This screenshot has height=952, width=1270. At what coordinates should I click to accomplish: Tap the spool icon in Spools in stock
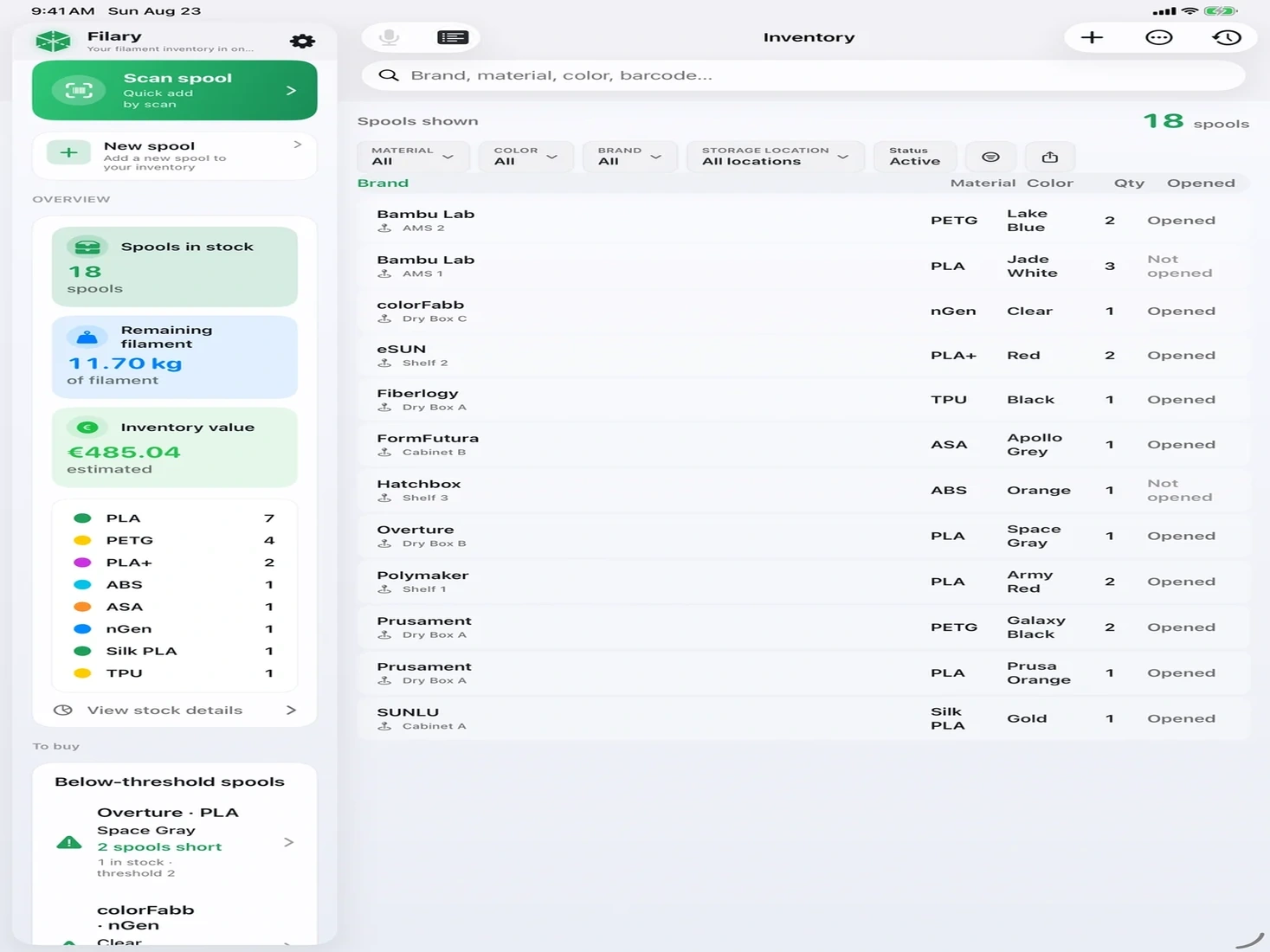click(x=87, y=247)
